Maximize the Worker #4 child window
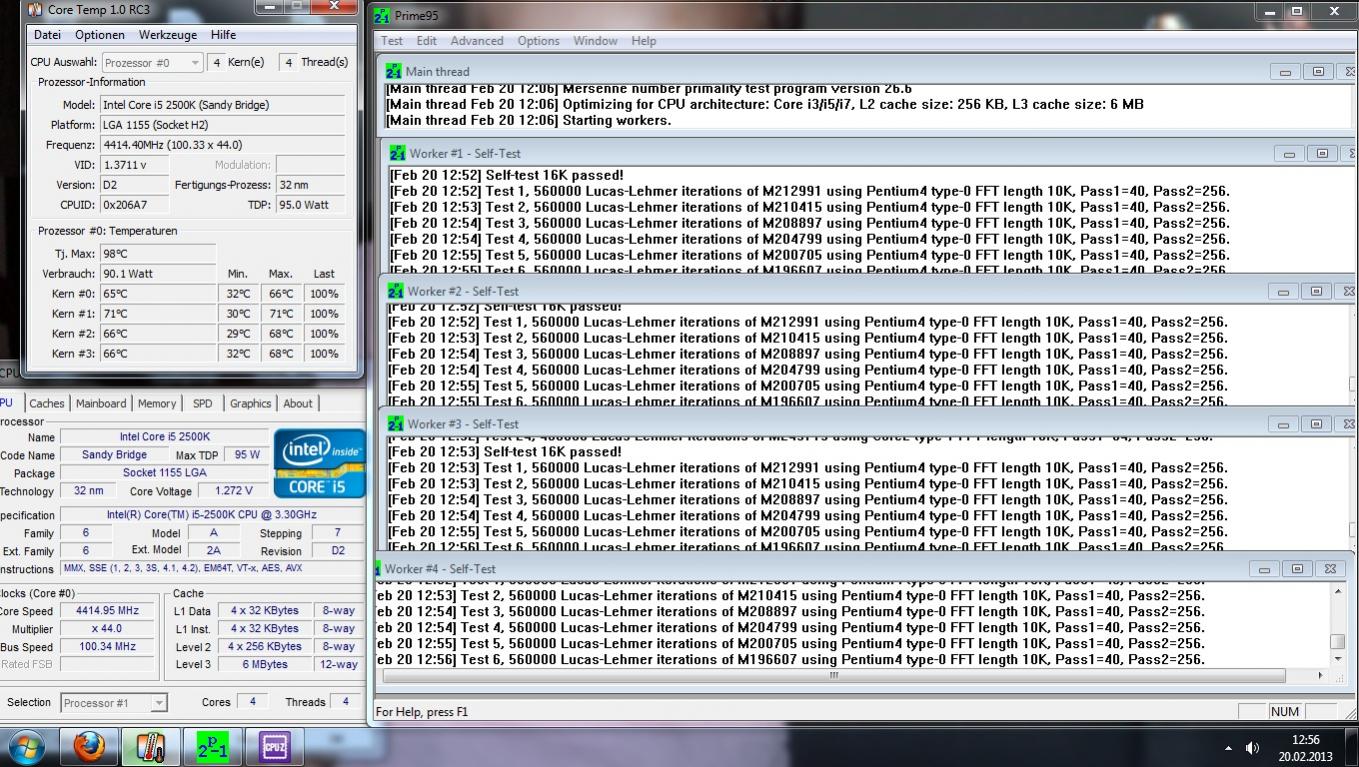Image resolution: width=1359 pixels, height=767 pixels. [x=1297, y=569]
